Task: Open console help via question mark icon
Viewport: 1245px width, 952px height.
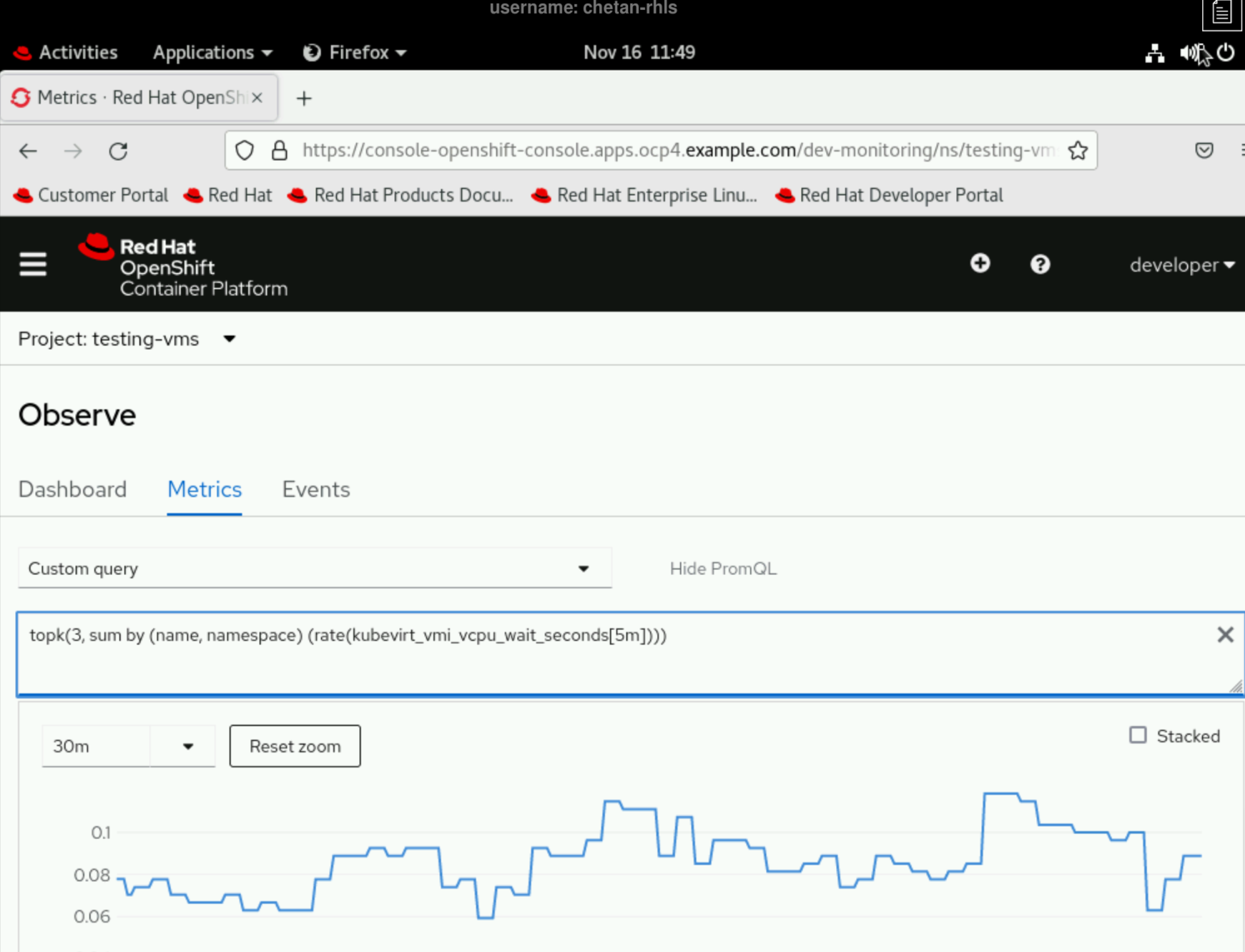Action: (x=1040, y=265)
